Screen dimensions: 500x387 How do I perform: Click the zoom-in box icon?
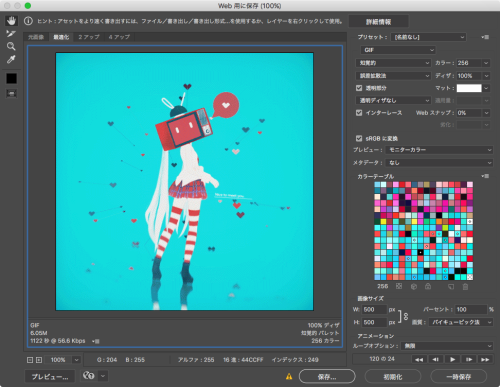[x=39, y=360]
